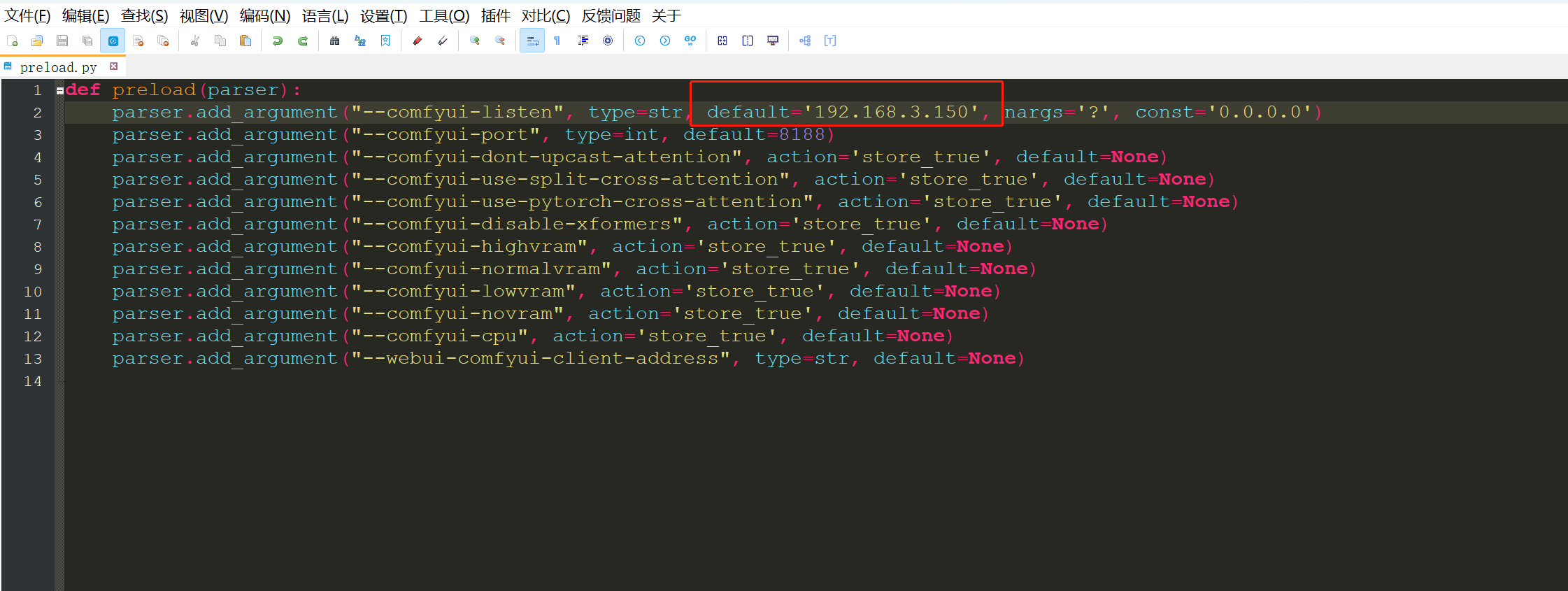Open the 编码(N) menu

264,15
